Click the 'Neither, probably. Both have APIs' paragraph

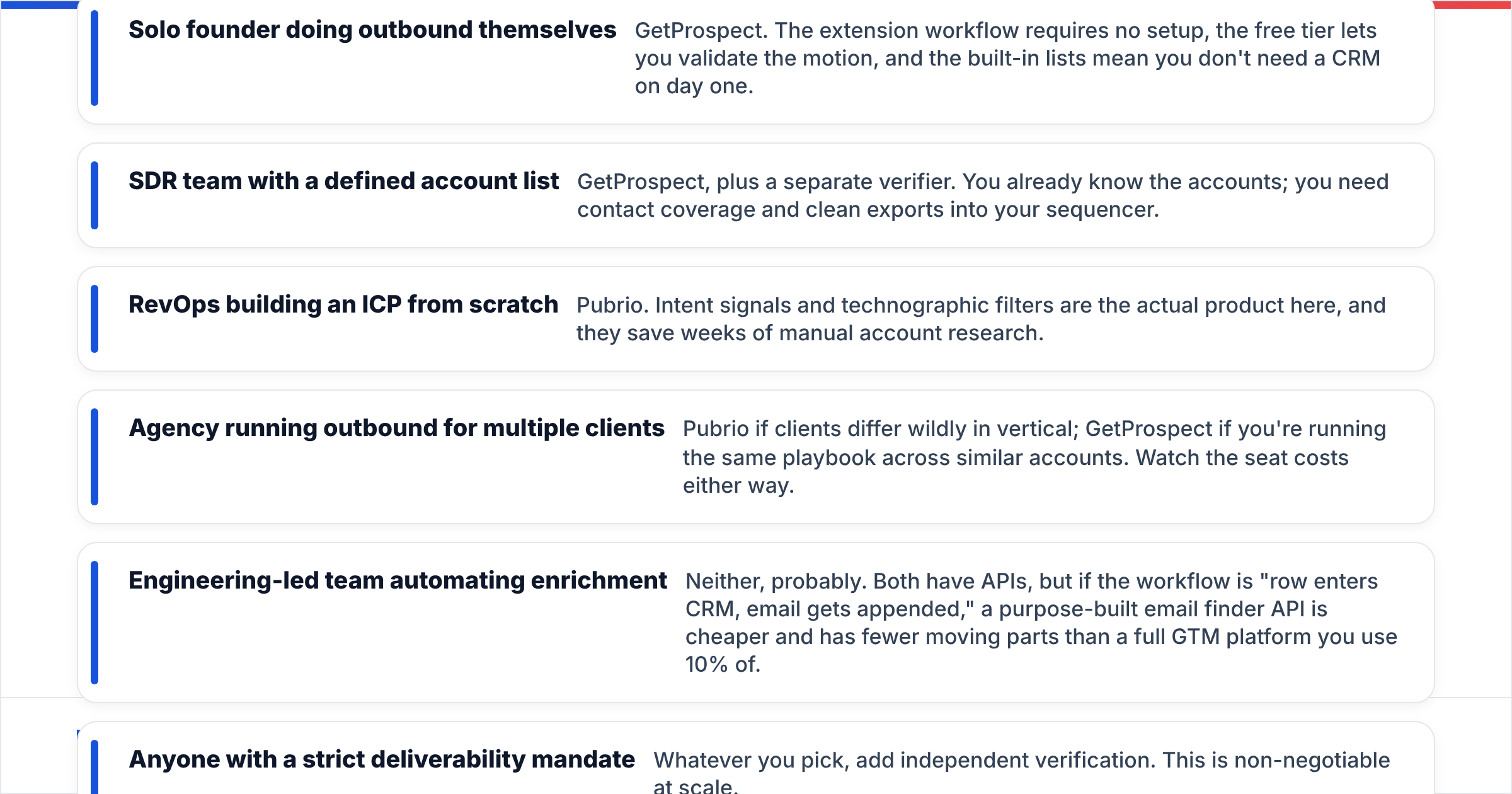click(1041, 623)
